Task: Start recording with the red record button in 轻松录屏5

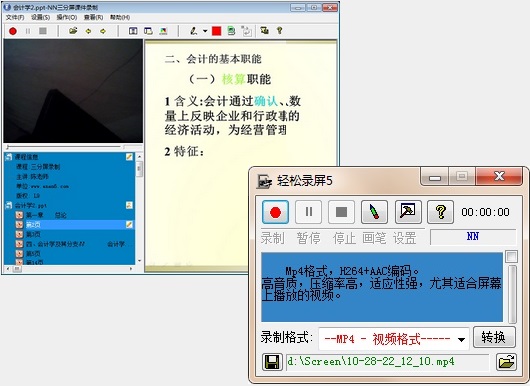Action: (275, 212)
